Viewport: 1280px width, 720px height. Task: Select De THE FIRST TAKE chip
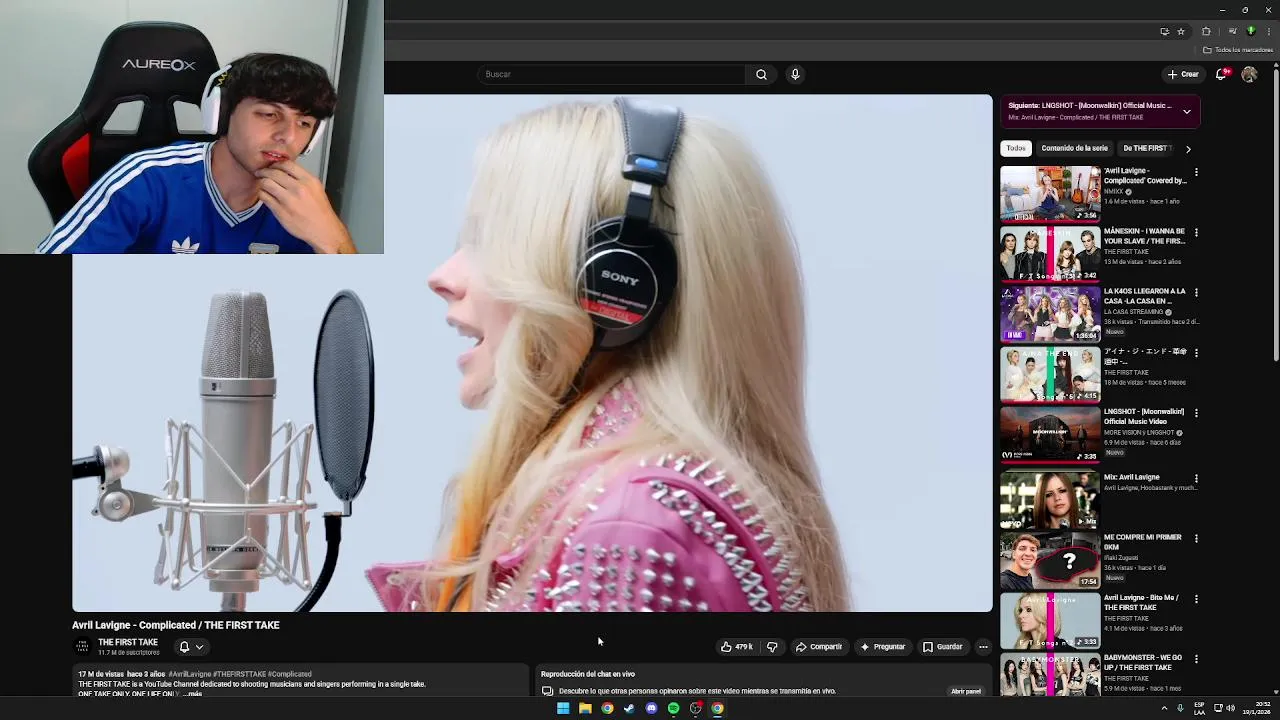pos(1146,148)
